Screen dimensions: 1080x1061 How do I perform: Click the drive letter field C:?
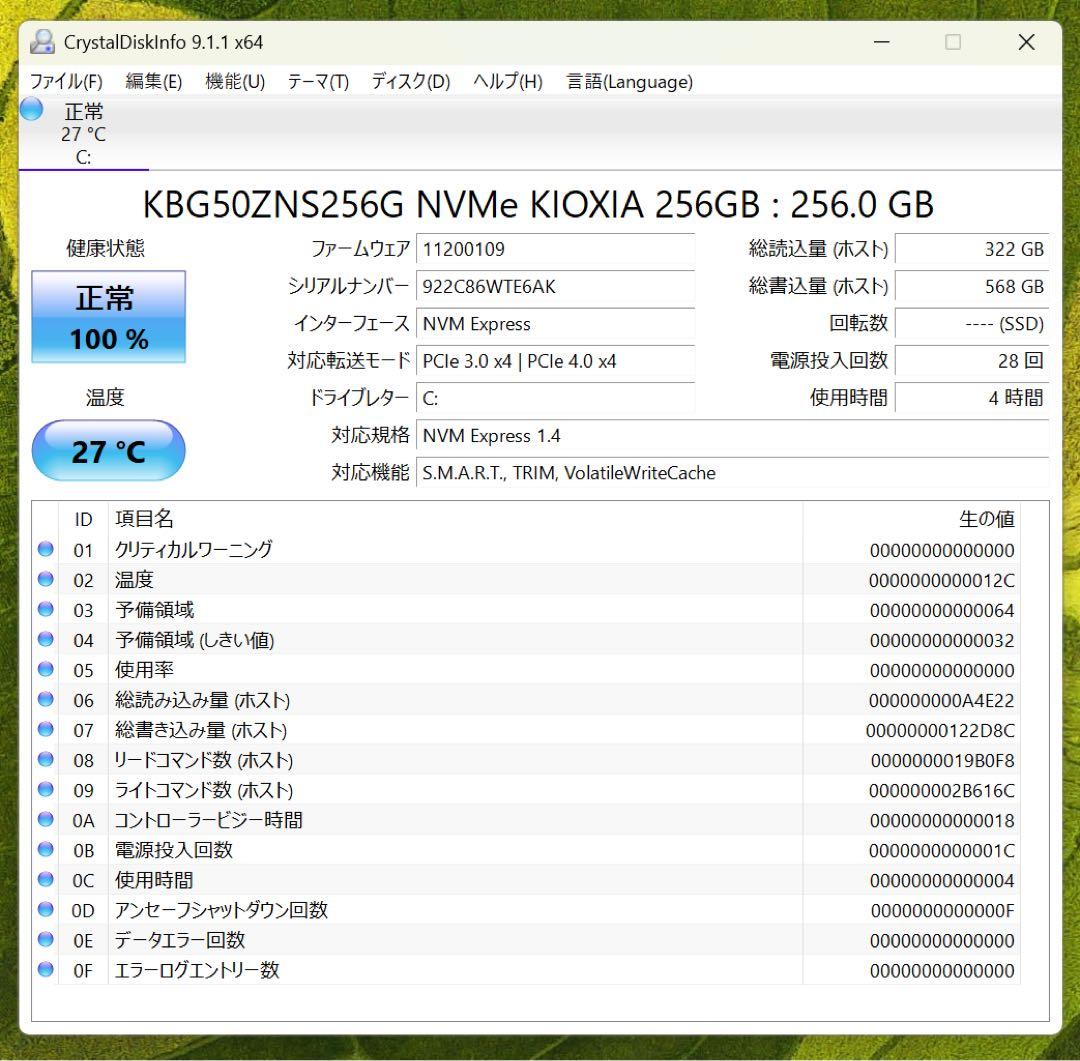pos(555,398)
